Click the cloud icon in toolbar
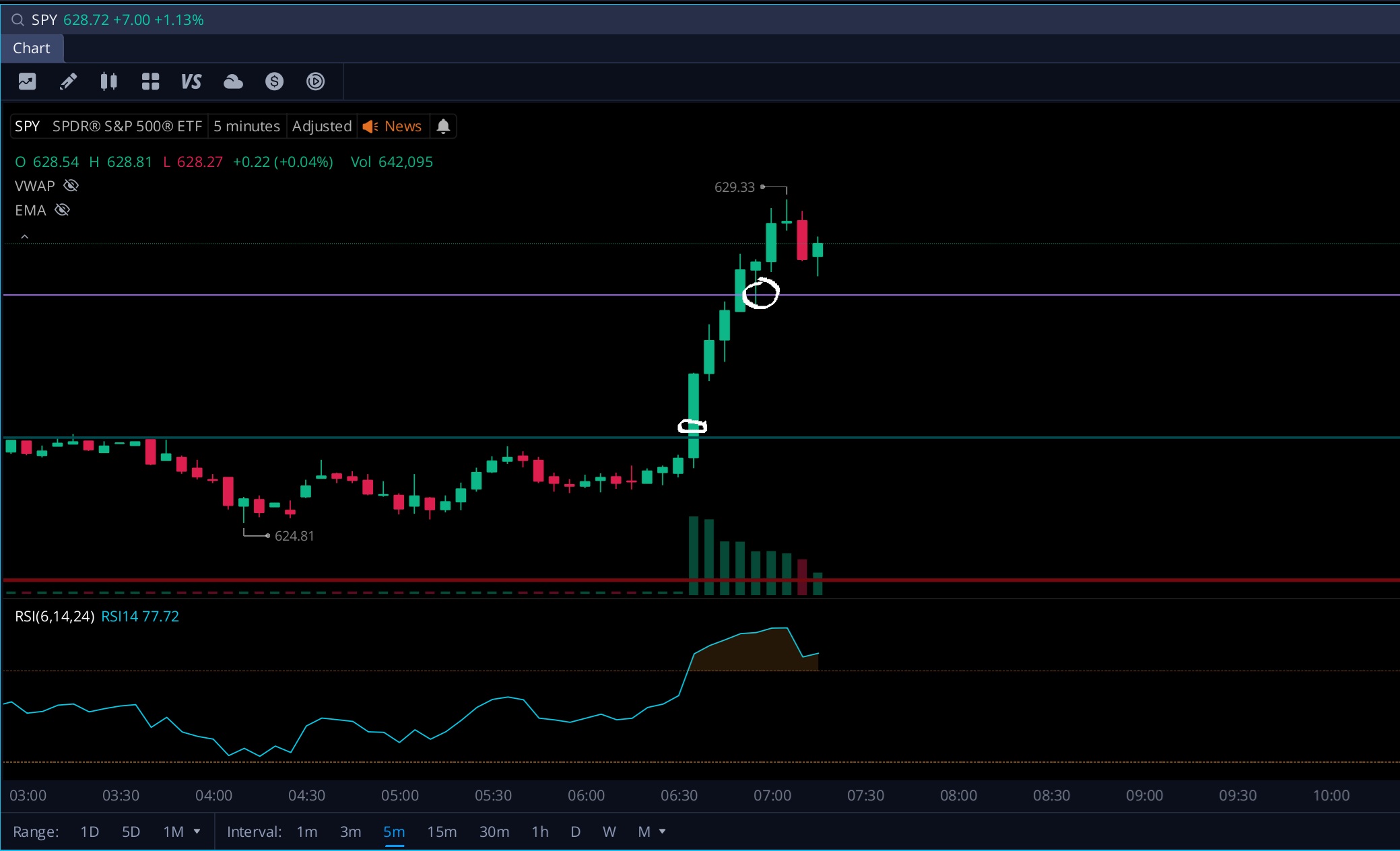 (x=233, y=81)
